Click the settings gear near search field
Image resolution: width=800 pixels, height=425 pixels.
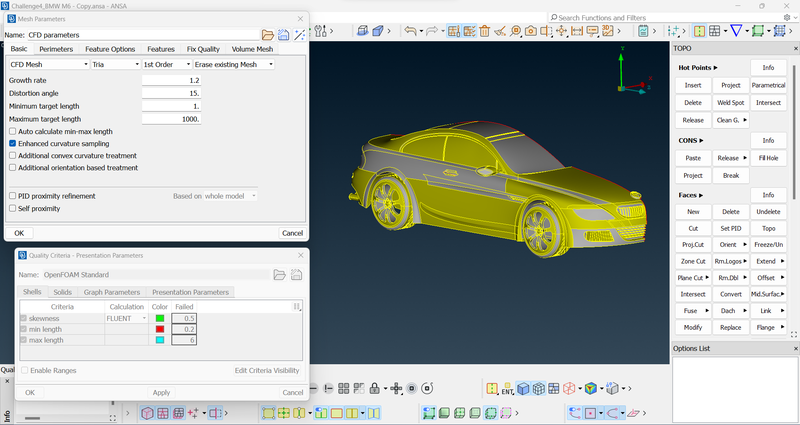787,17
